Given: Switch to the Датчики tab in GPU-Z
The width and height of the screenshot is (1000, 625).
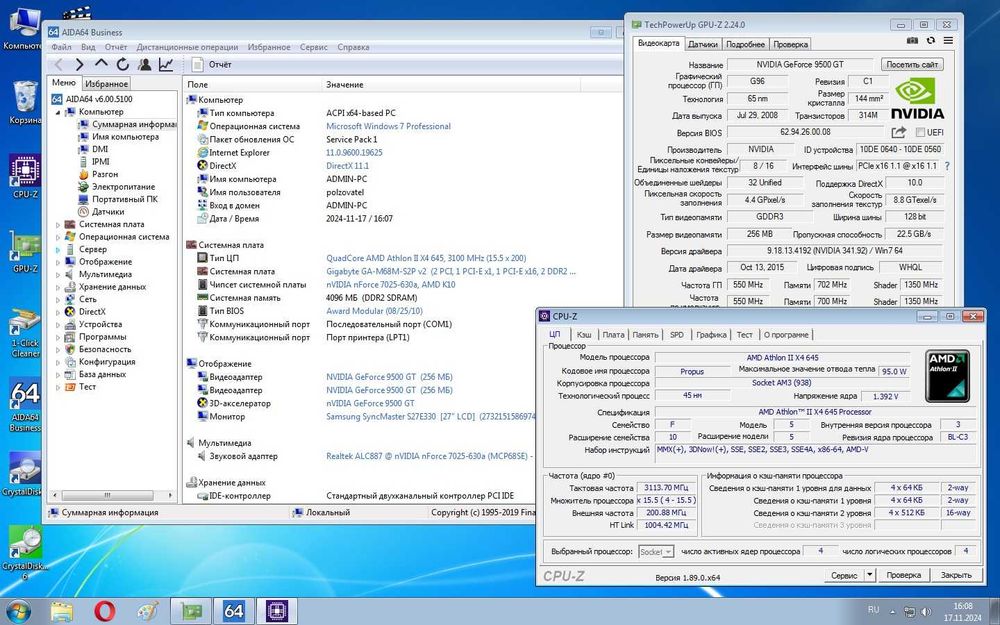Looking at the screenshot, I should pyautogui.click(x=703, y=44).
